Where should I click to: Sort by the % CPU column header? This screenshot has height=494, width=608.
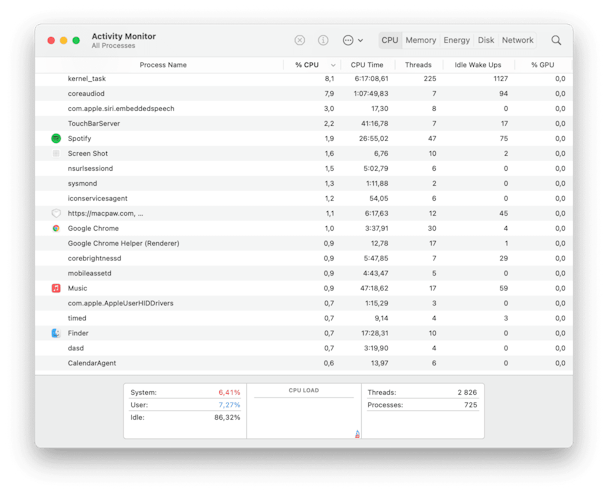pyautogui.click(x=307, y=65)
